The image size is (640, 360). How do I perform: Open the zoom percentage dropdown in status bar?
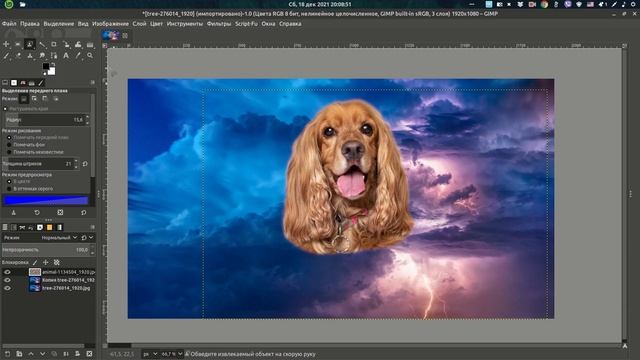(172, 354)
